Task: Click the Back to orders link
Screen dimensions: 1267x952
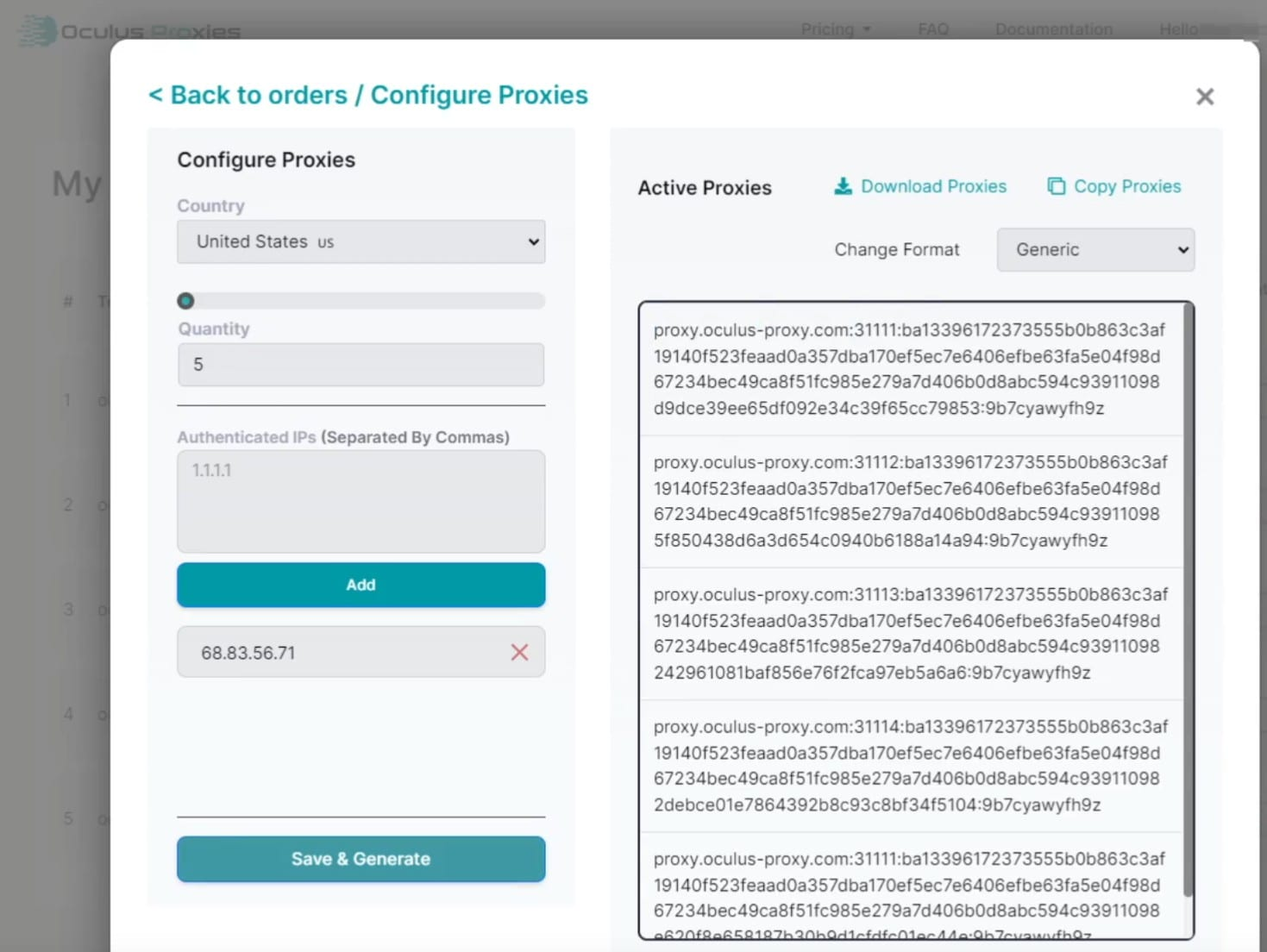Action: coord(248,95)
